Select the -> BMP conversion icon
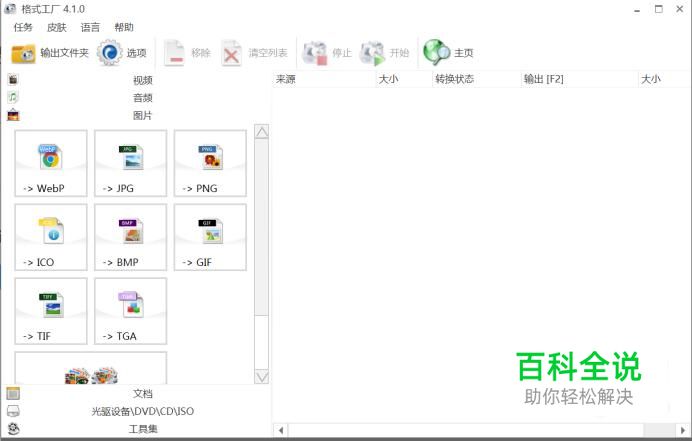Screen dimensions: 692x441 point(131,237)
